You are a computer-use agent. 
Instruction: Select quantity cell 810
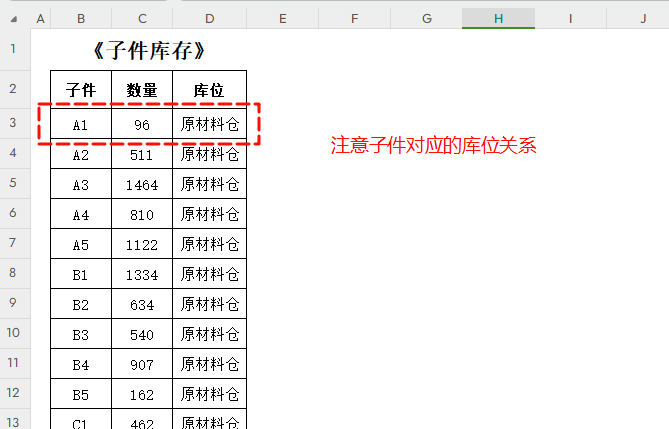point(142,213)
